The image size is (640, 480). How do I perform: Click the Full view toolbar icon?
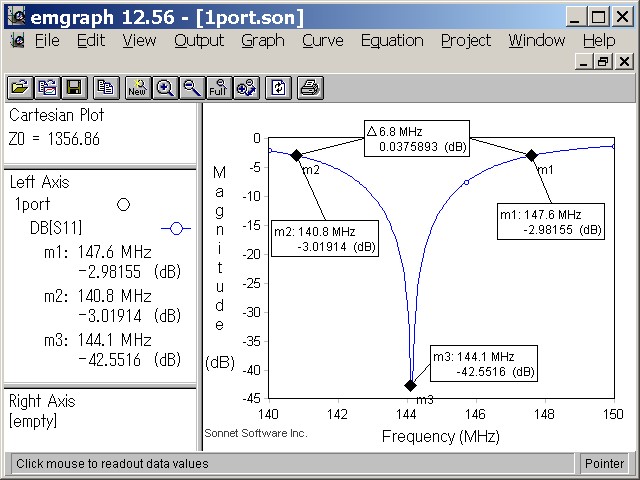pos(219,88)
